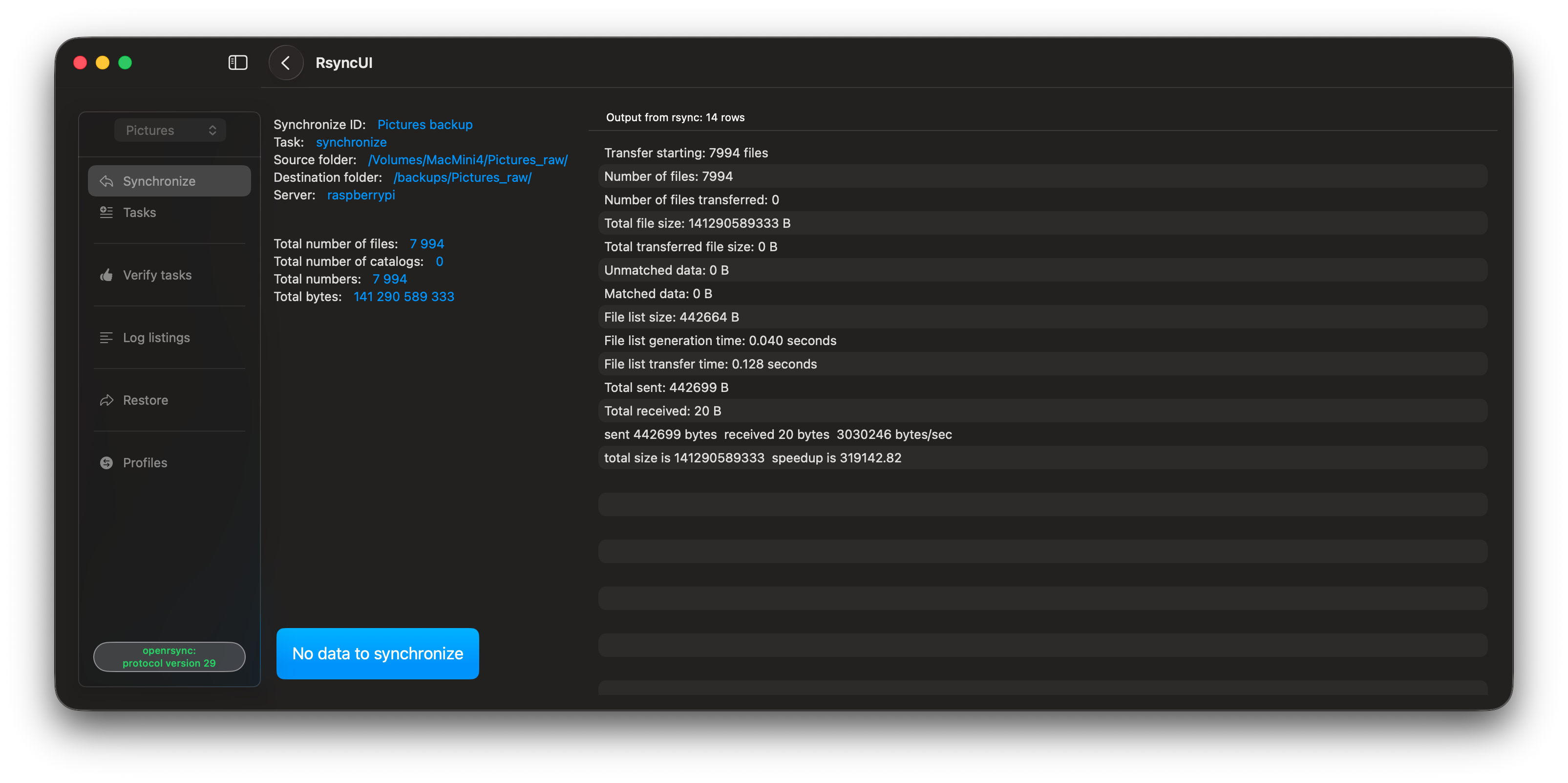Click the Synchronize arrow icon in sidebar
The width and height of the screenshot is (1568, 783).
pos(106,181)
